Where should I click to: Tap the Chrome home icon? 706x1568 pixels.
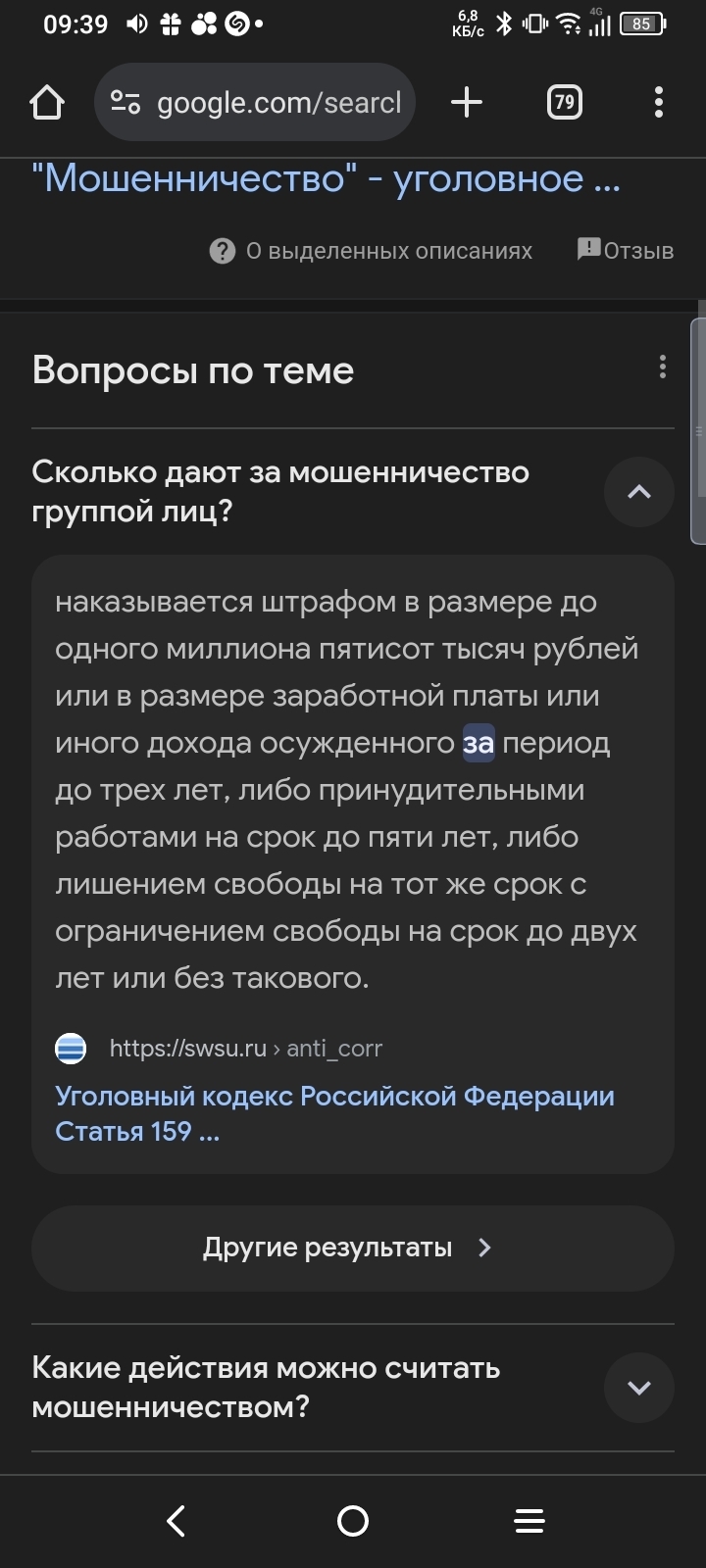click(x=47, y=102)
